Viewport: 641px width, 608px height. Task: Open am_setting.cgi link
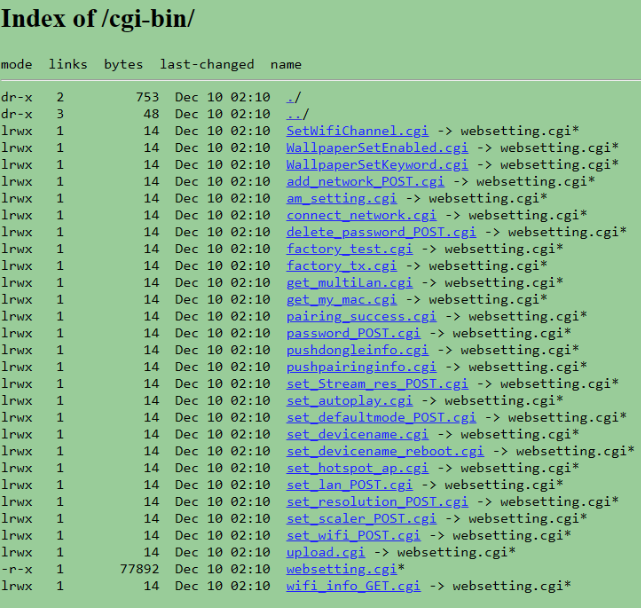point(341,198)
